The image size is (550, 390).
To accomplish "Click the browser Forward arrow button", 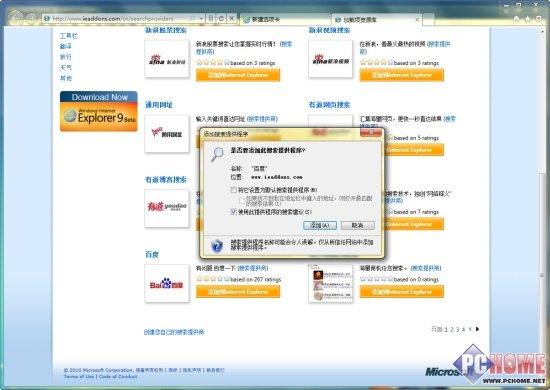I will tap(31, 18).
